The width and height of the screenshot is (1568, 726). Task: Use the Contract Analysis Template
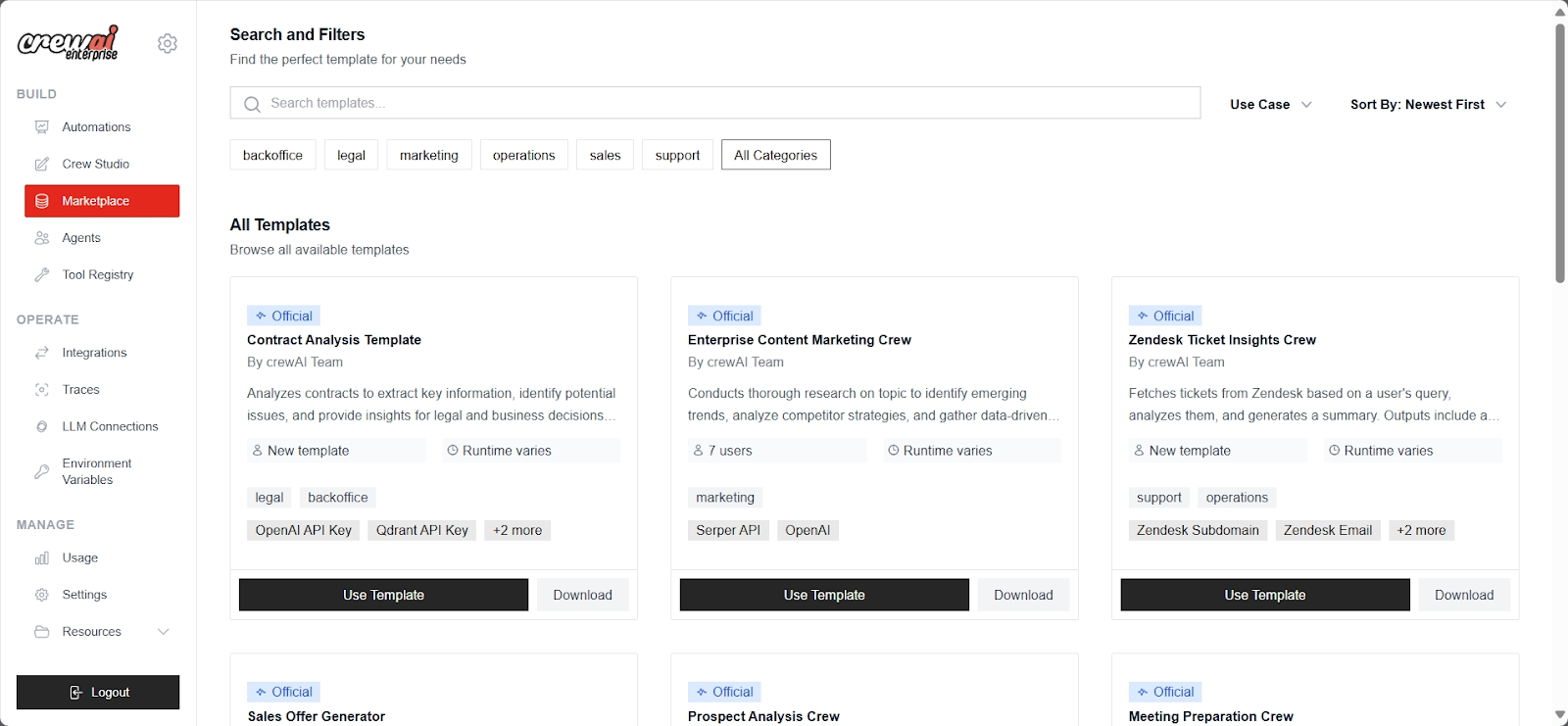tap(383, 595)
